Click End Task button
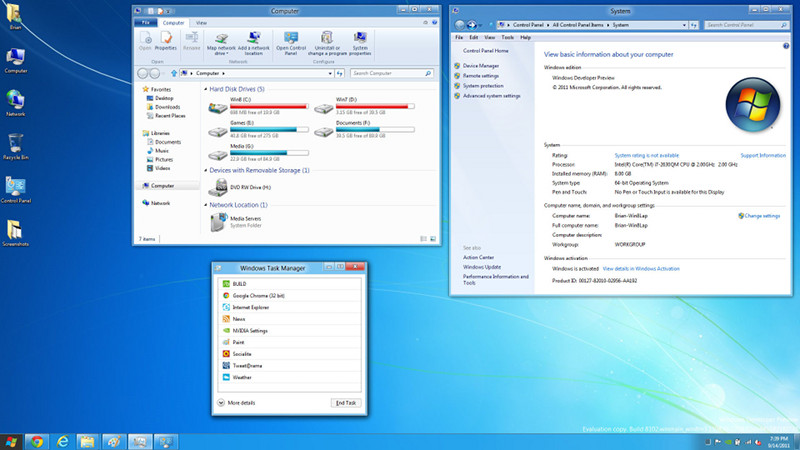 tap(346, 403)
